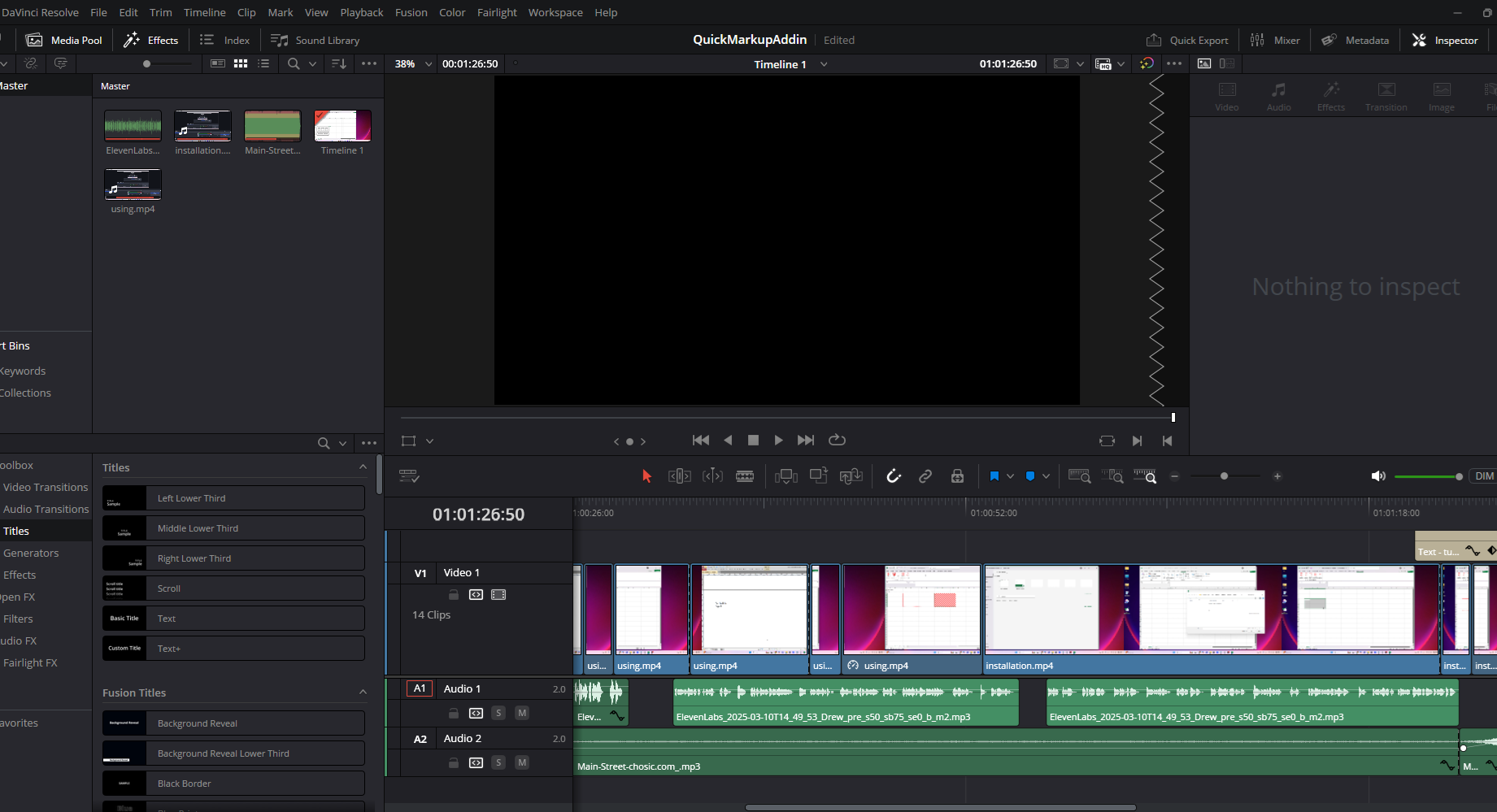This screenshot has width=1497, height=812.
Task: Click Full Extent Zoom icon
Action: tap(1080, 476)
